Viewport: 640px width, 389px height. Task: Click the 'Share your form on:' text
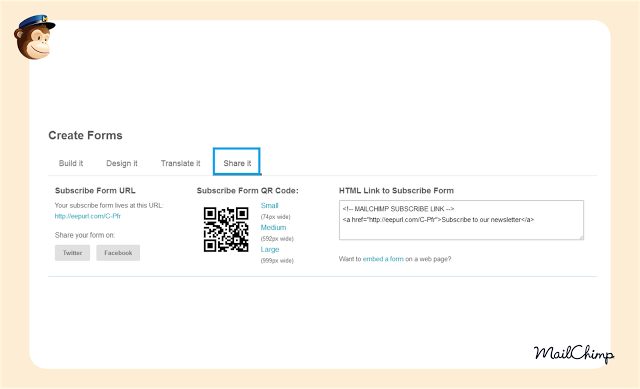(x=85, y=235)
